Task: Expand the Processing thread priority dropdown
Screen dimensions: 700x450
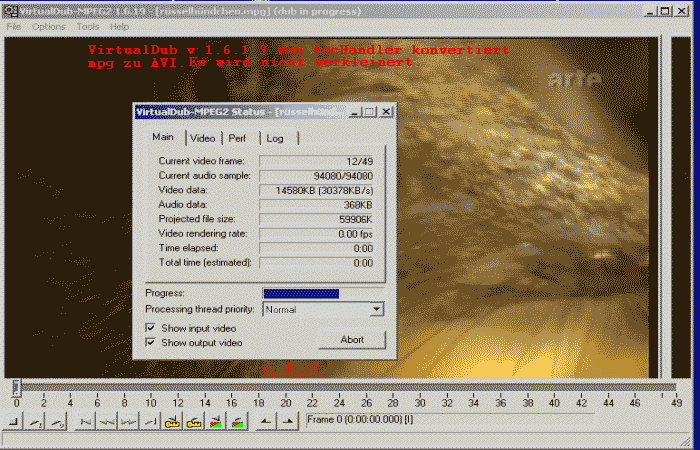Action: coord(376,310)
